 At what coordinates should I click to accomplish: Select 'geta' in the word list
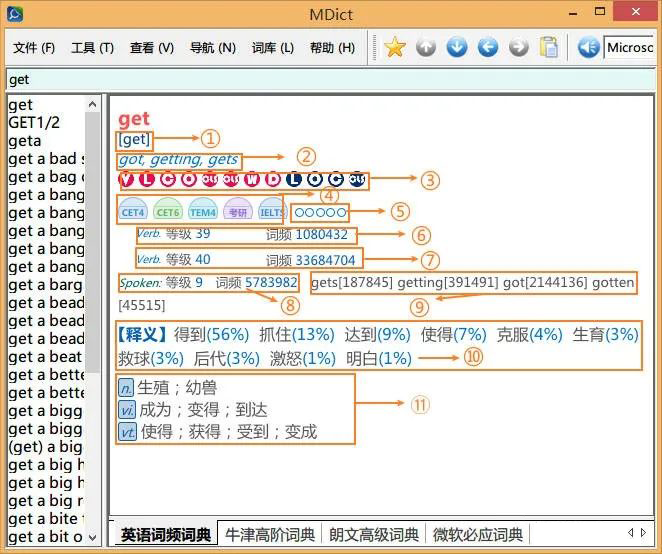(46, 141)
